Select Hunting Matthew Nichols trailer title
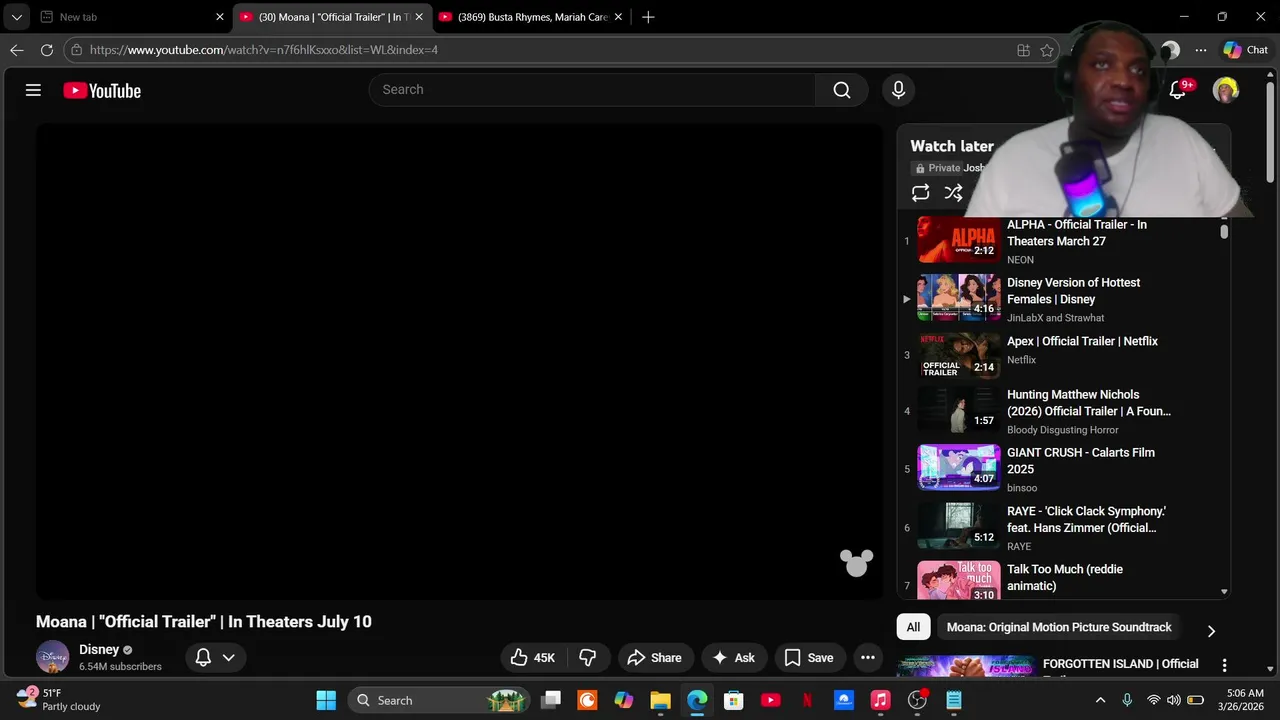 1089,403
